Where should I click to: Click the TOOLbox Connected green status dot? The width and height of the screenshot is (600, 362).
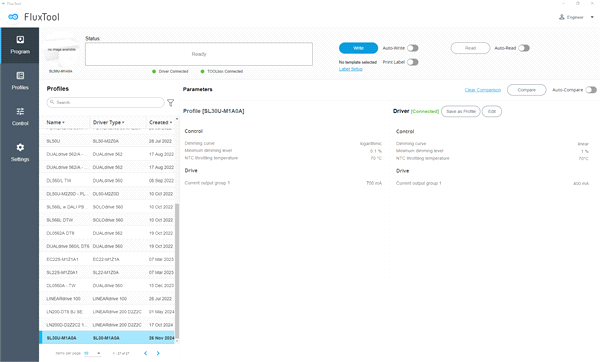[202, 72]
